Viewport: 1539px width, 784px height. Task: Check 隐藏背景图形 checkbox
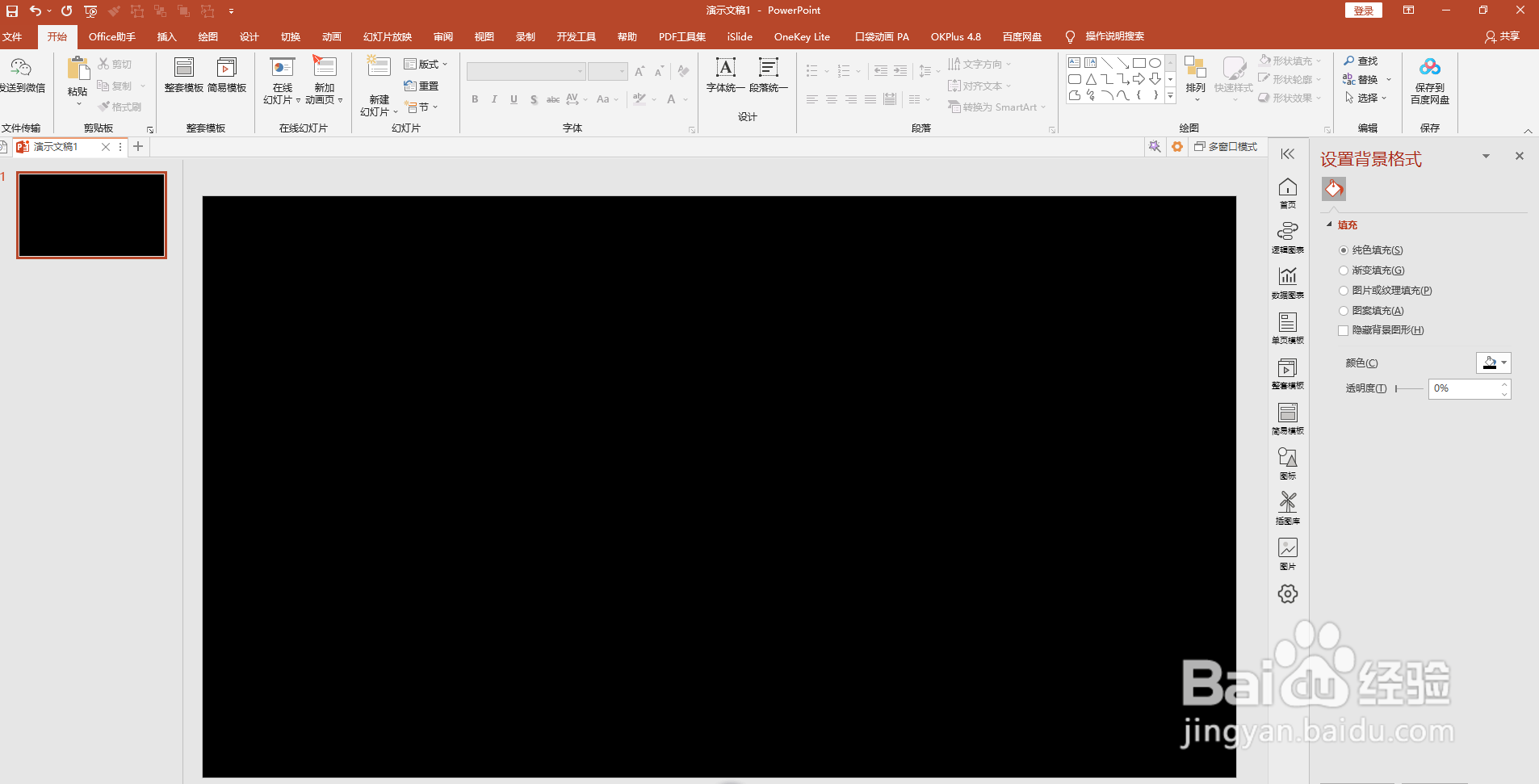click(x=1344, y=330)
